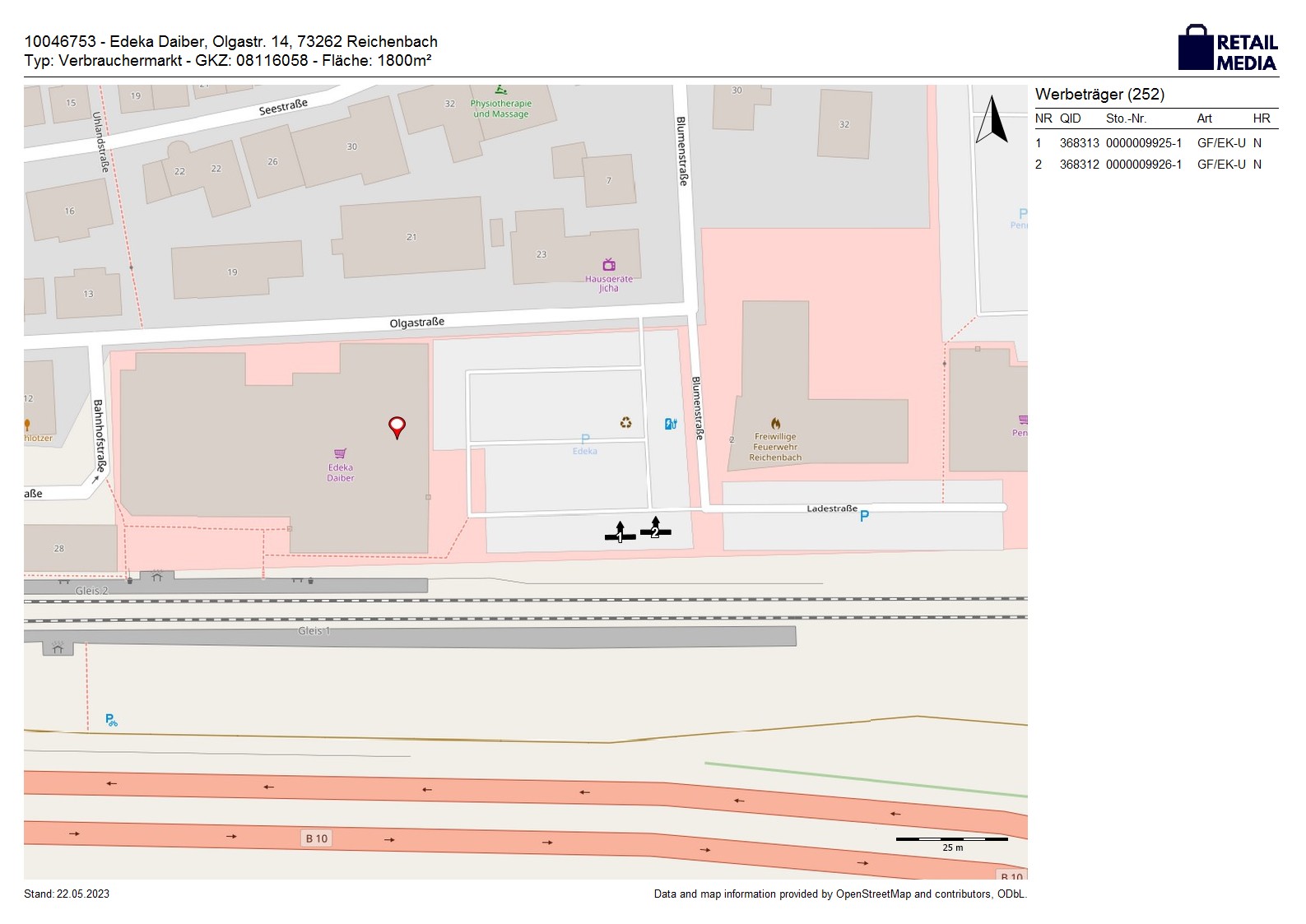The image size is (1306, 924).
Task: Click the north arrow compass symbol
Action: (992, 120)
